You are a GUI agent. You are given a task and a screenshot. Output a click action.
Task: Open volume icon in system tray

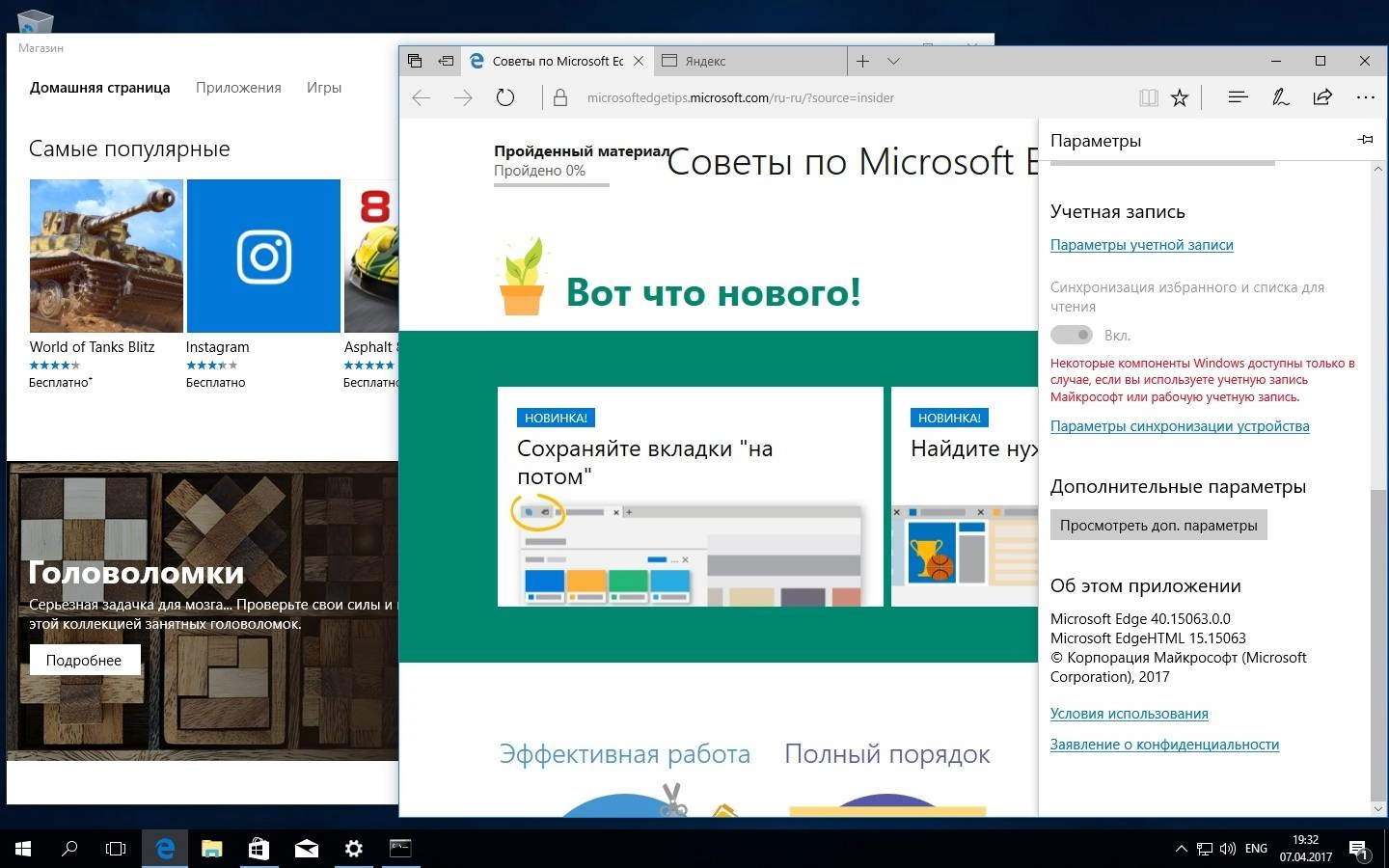1227,849
